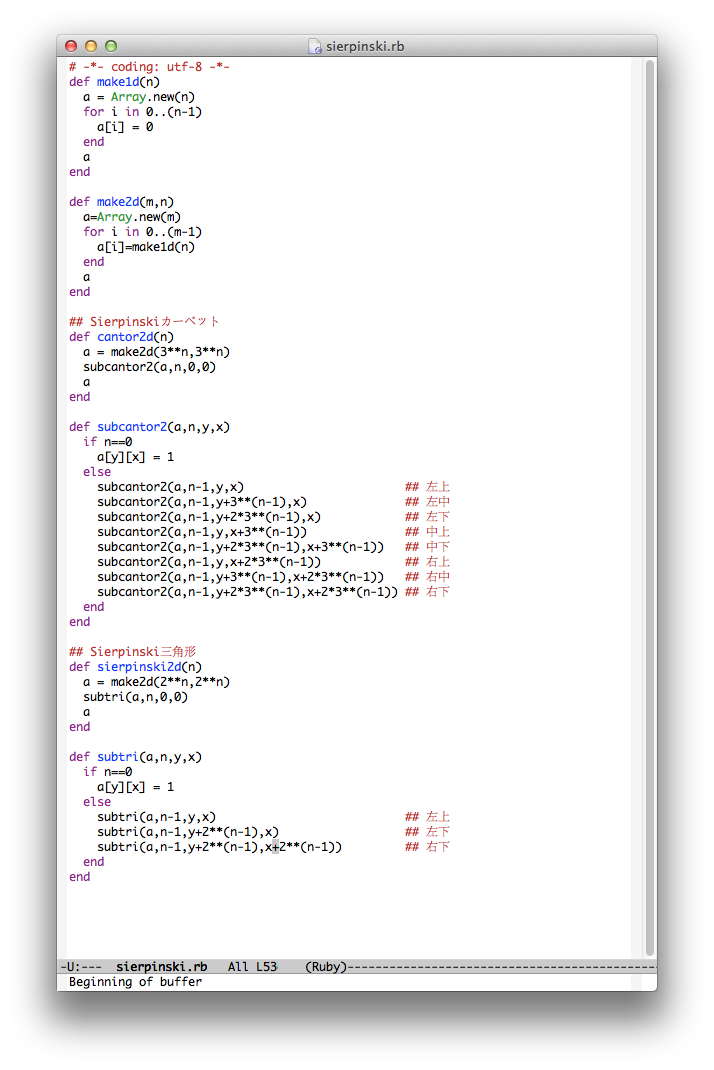The width and height of the screenshot is (714, 1070).
Task: Click 'def subcantor2(a,n,y,x)' definition
Action: [x=149, y=427]
